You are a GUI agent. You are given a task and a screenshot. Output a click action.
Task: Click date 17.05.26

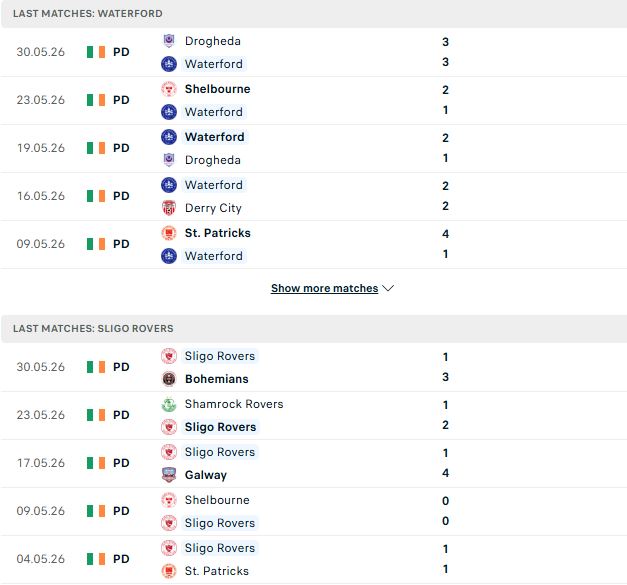40,463
